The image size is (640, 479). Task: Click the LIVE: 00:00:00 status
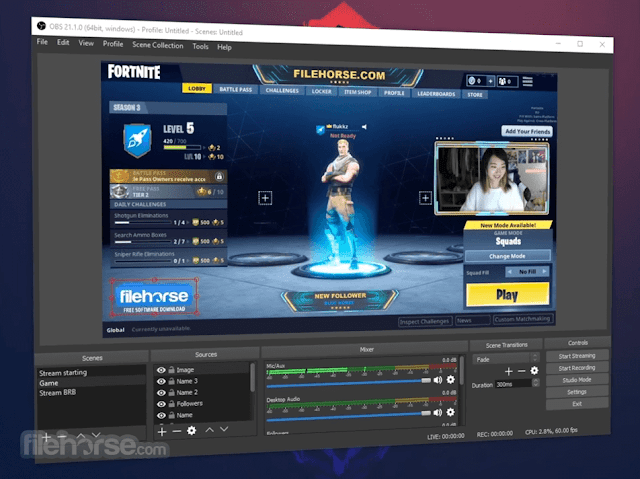(445, 436)
